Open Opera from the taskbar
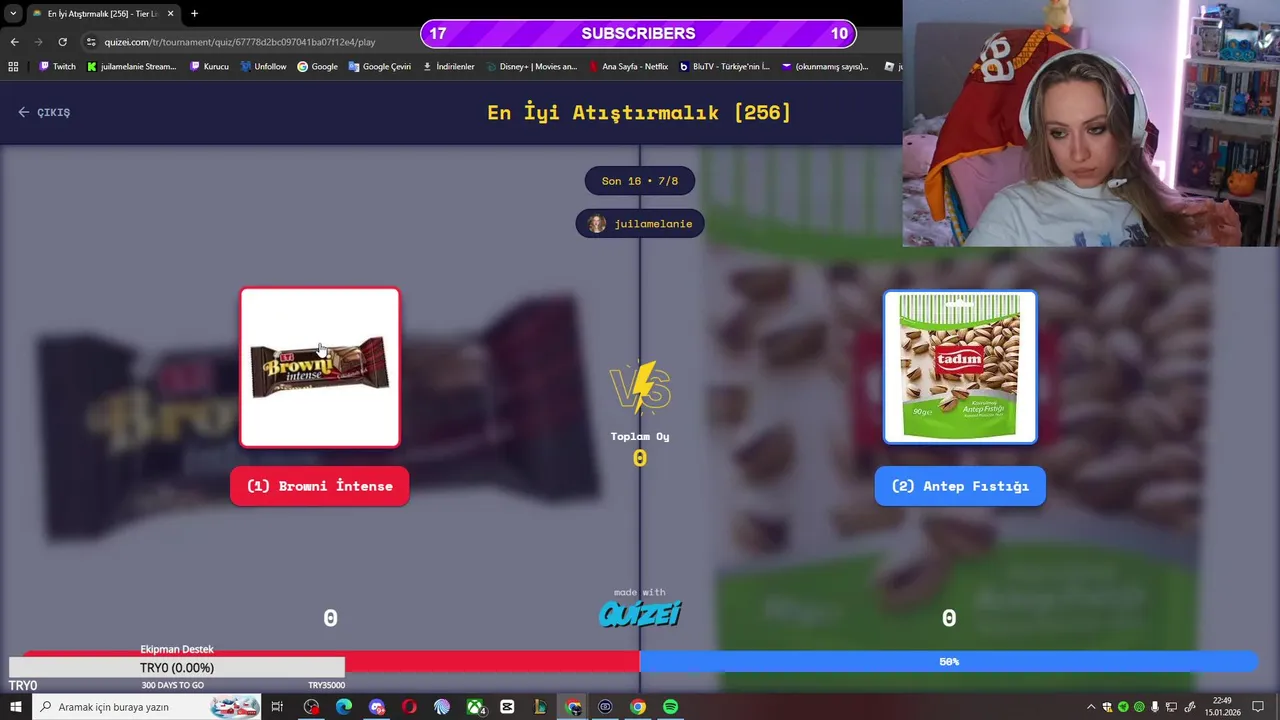The height and width of the screenshot is (720, 1280). (409, 707)
